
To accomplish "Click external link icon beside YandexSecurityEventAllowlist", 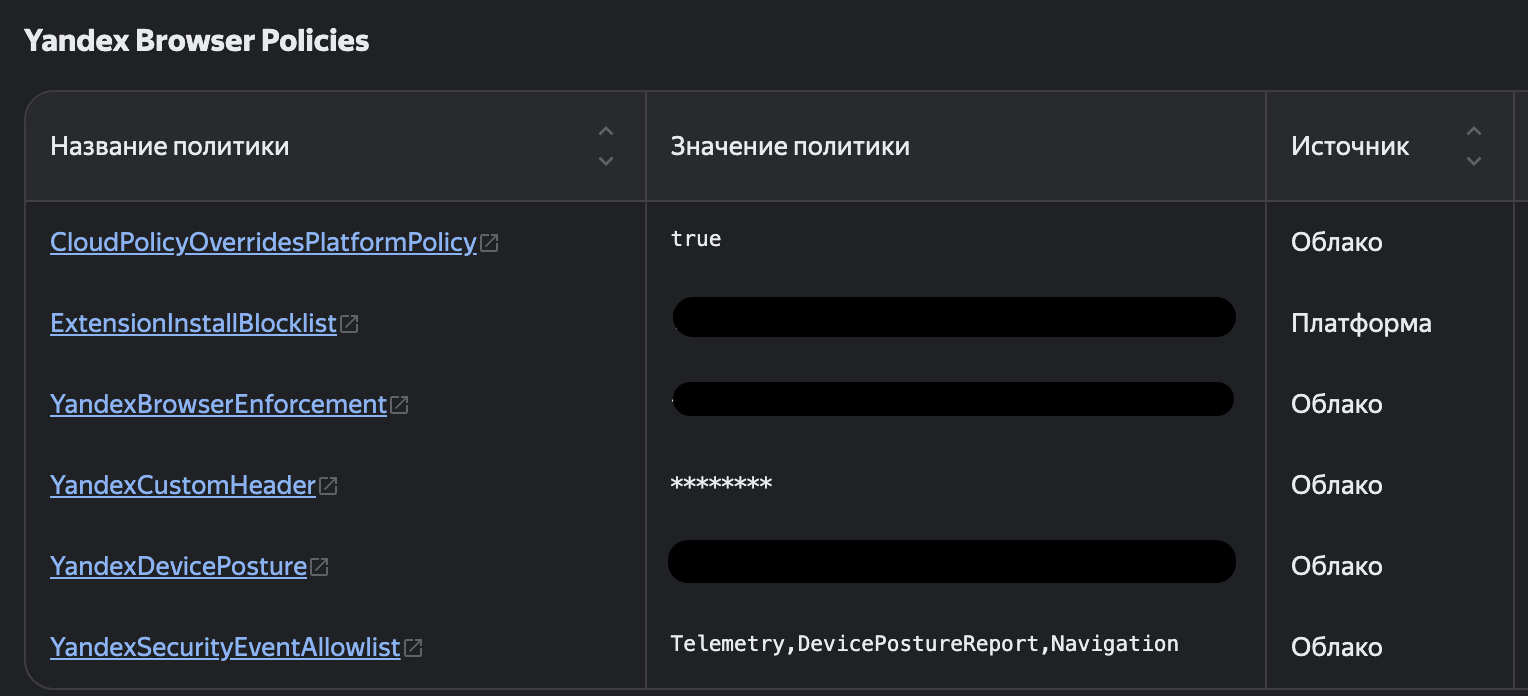I will pos(413,648).
